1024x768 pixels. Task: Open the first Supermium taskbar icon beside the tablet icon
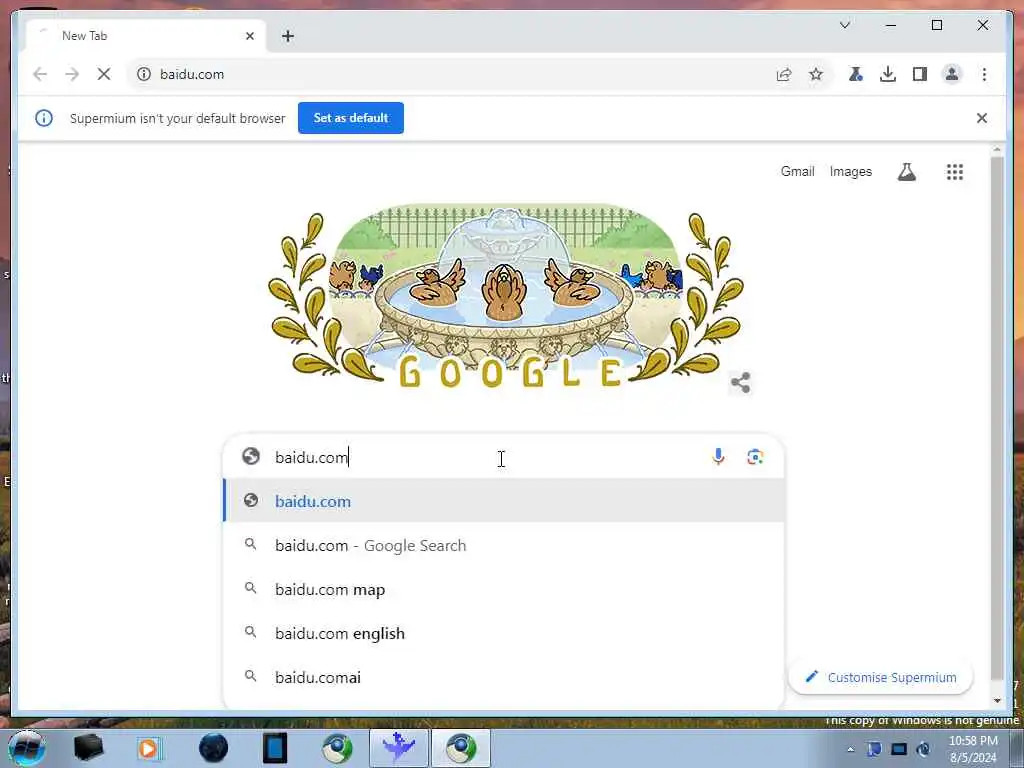pos(337,748)
